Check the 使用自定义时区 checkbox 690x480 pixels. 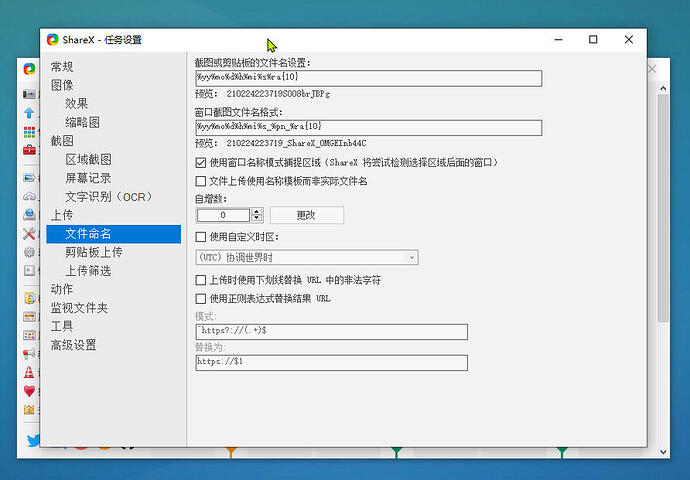coord(201,237)
